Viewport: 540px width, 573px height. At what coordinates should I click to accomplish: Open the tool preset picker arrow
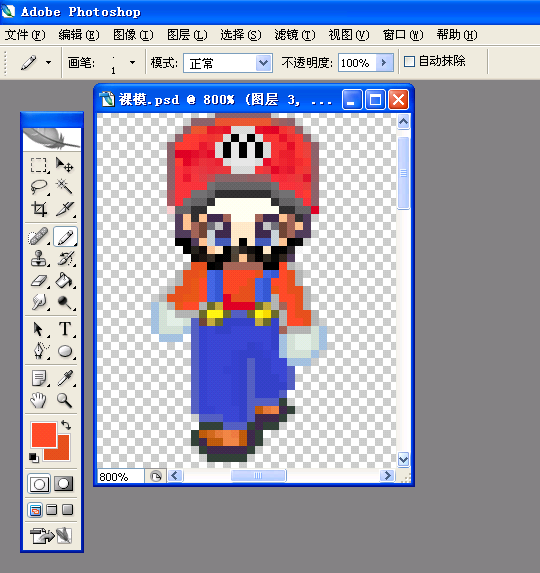48,62
